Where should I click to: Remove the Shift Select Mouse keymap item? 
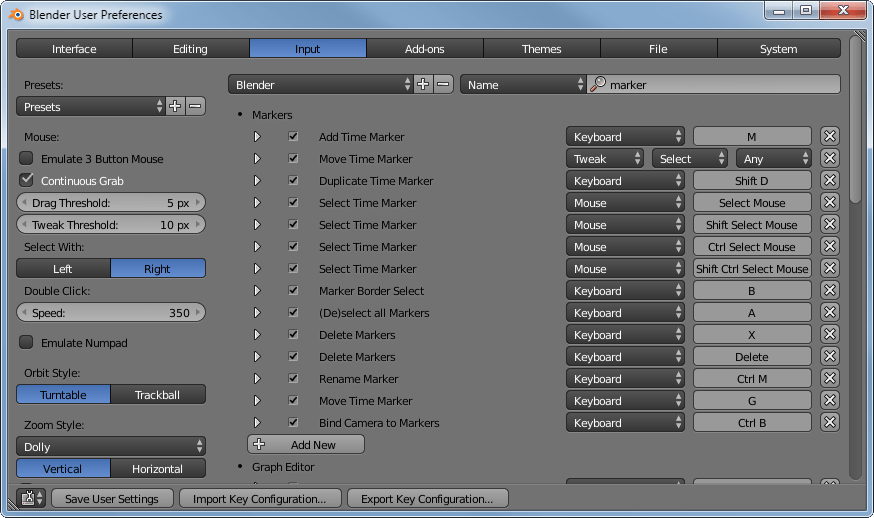point(829,225)
